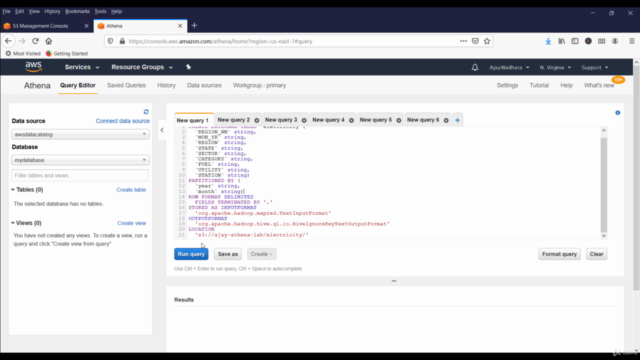Open the Firefox library icon
Image resolution: width=640 pixels, height=360 pixels.
[562, 41]
